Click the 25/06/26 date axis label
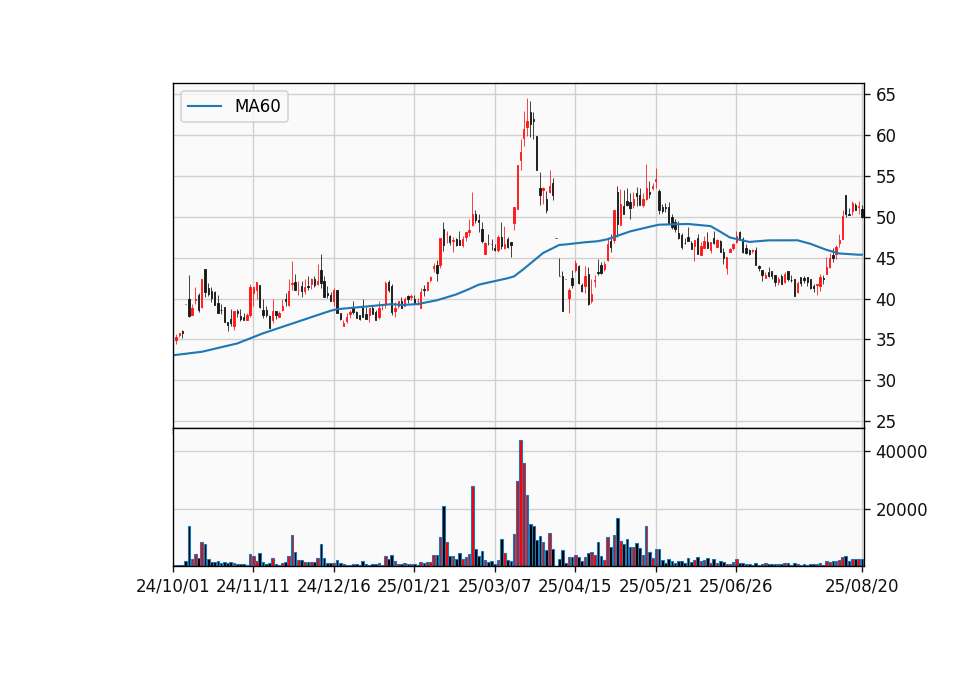This screenshot has width=960, height=690. pos(736,586)
